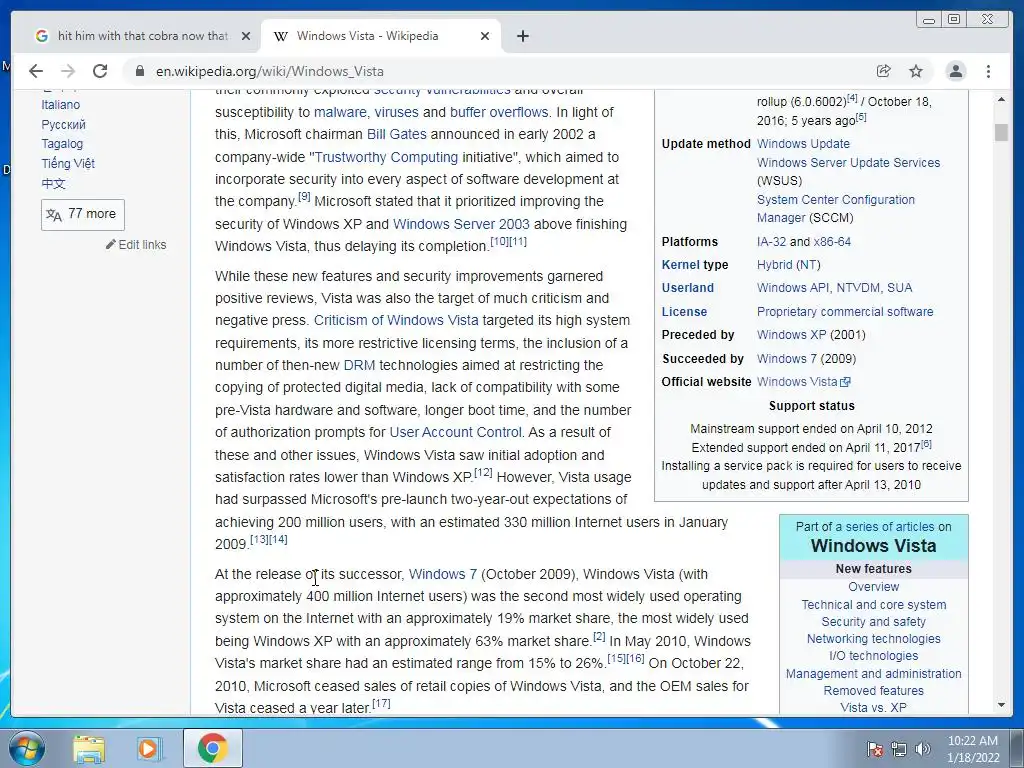This screenshot has height=768, width=1024.
Task: View site security padlock info
Action: [139, 71]
